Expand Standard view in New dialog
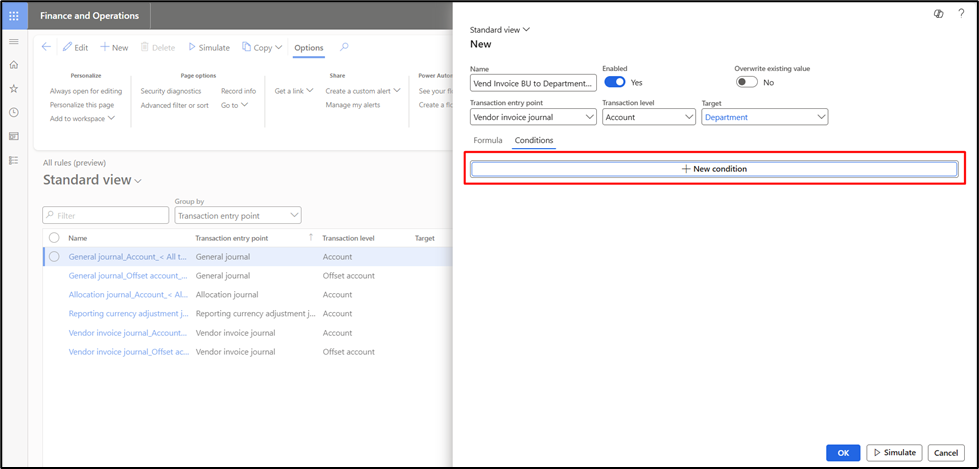Viewport: 979px width, 469px height. 499,29
